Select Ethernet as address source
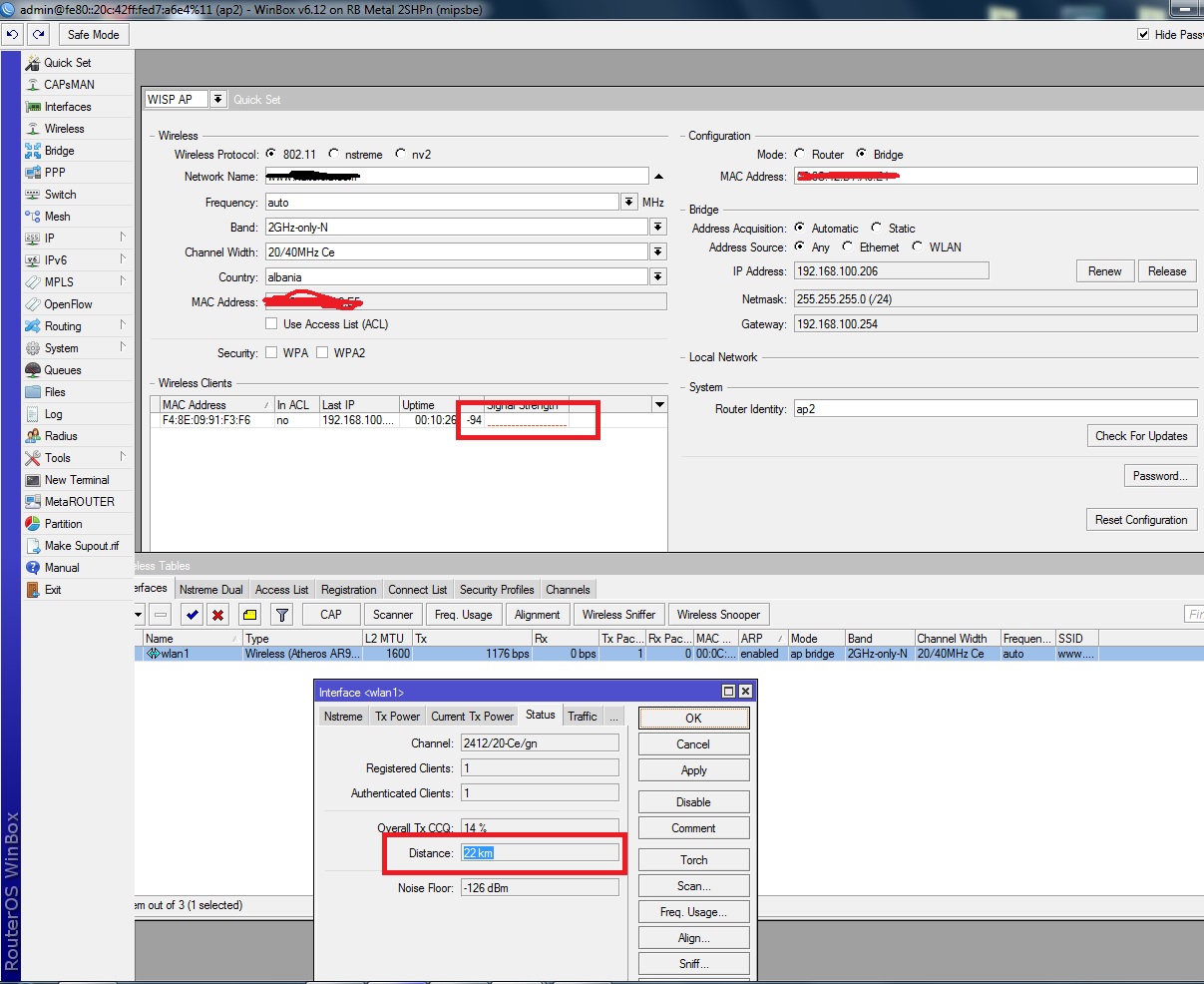The width and height of the screenshot is (1204, 984). tap(847, 247)
